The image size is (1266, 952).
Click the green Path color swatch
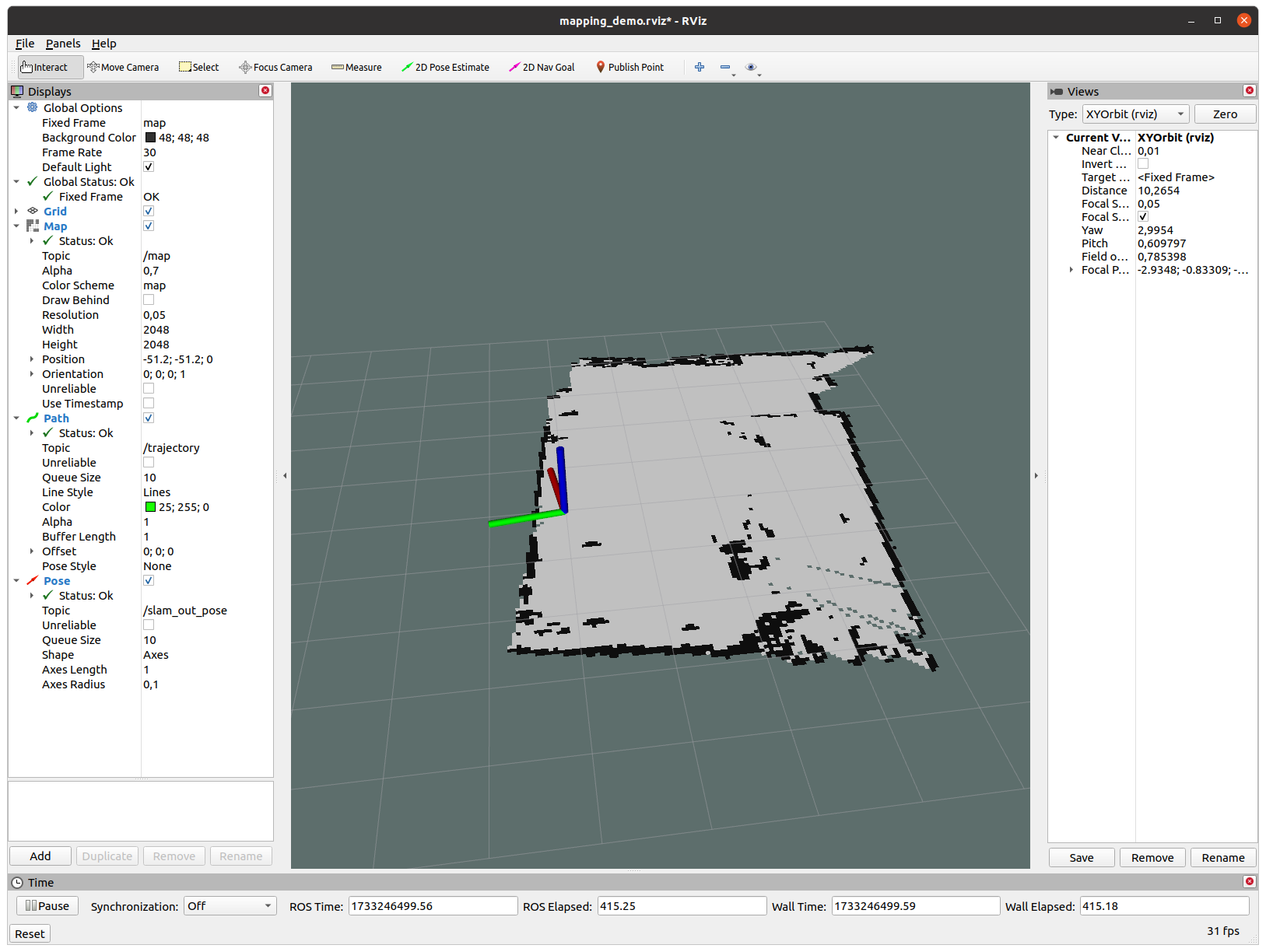click(x=150, y=507)
